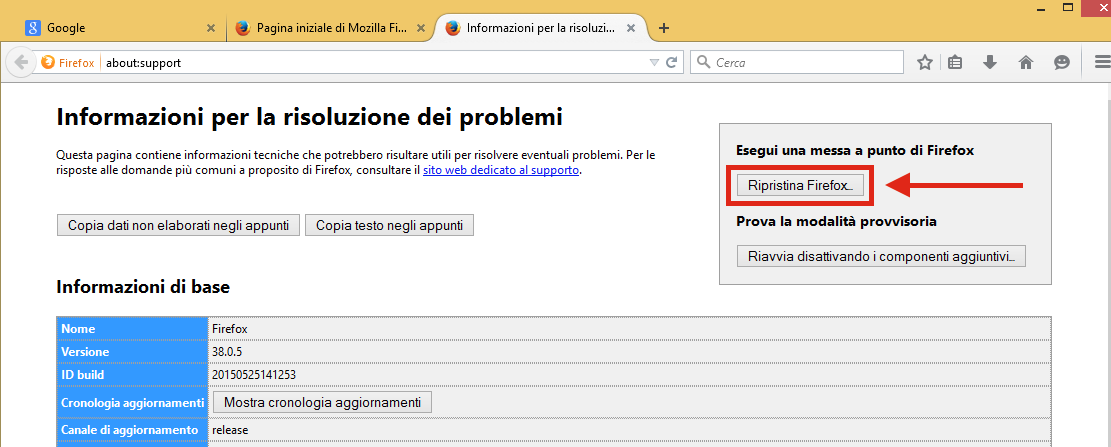This screenshot has width=1111, height=447.
Task: Reload the current page
Action: coord(672,62)
